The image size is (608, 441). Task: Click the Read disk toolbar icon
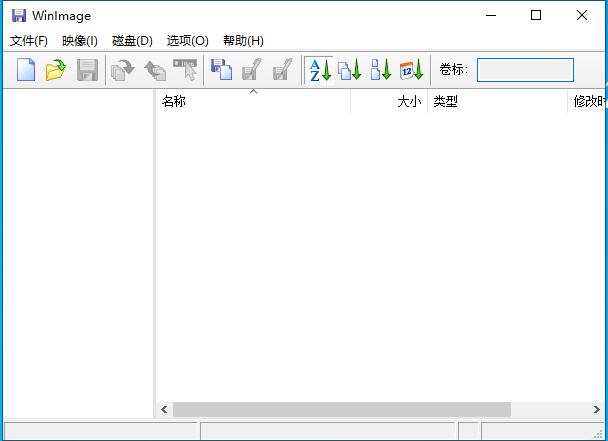[x=123, y=70]
